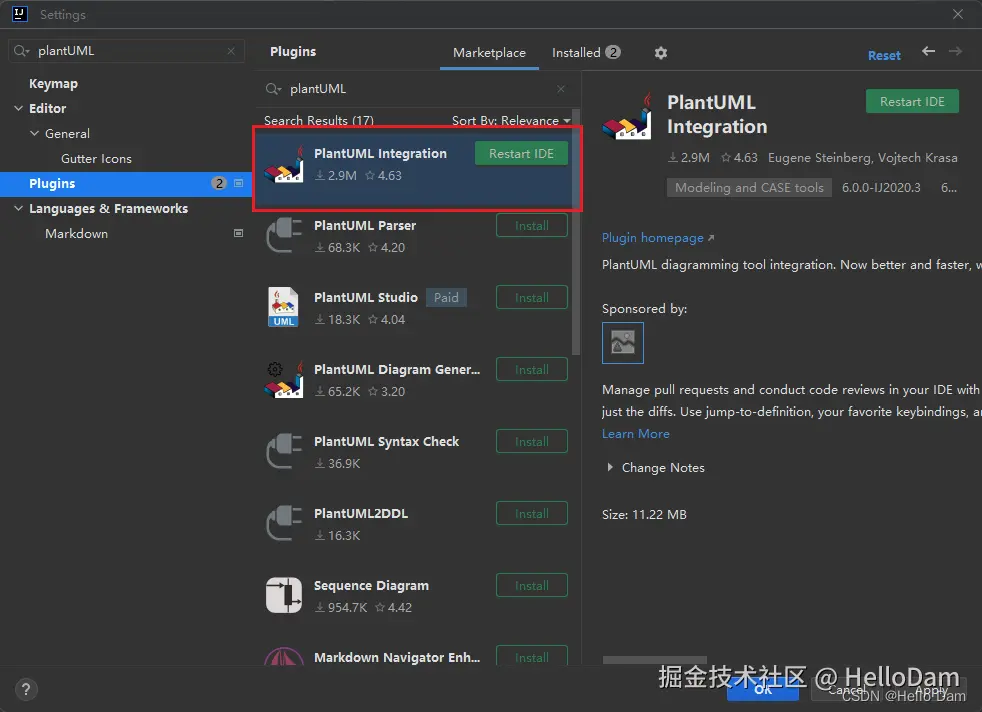
Task: Switch to the Installed tab
Action: click(586, 53)
